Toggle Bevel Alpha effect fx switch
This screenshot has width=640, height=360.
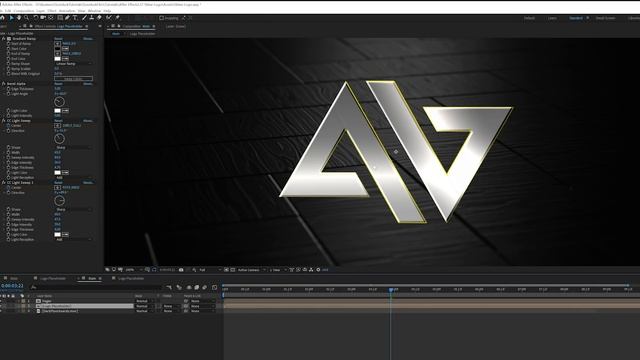pos(4,84)
